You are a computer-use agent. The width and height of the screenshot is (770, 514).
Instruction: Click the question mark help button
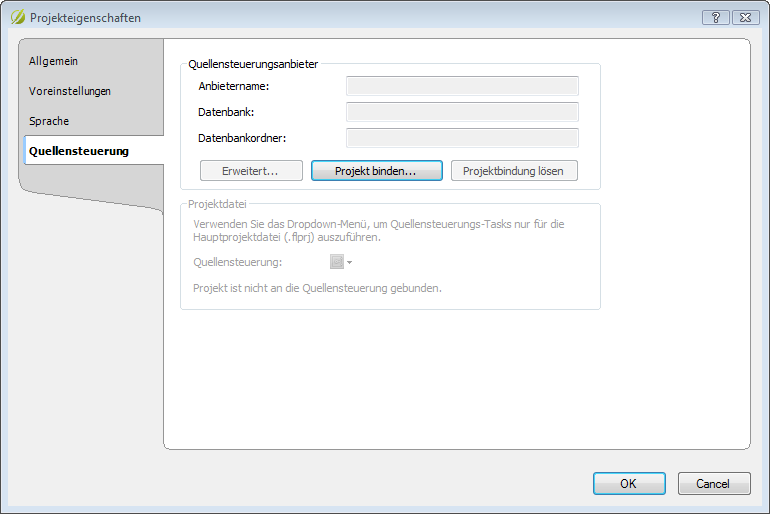[x=715, y=17]
